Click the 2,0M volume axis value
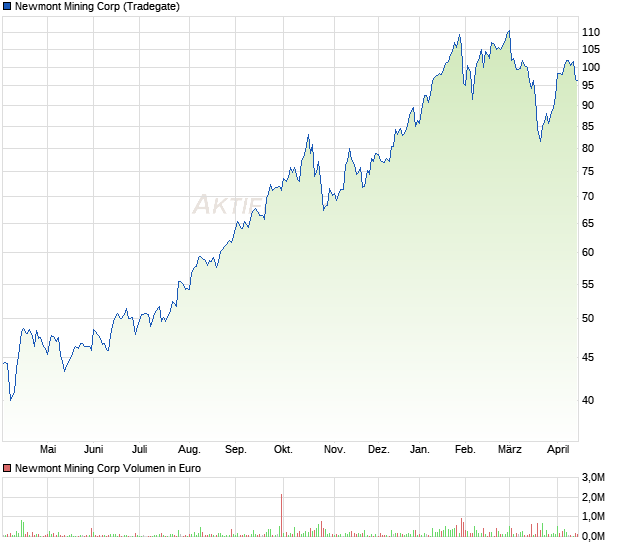The width and height of the screenshot is (620, 546). [x=593, y=497]
